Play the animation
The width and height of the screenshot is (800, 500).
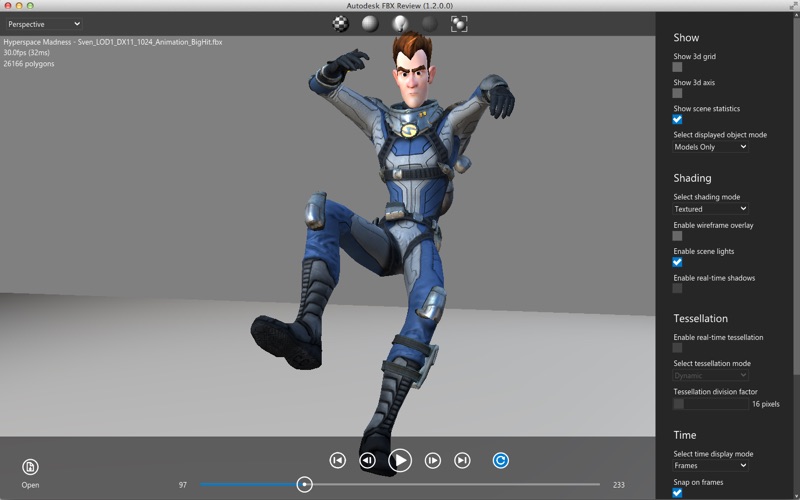400,460
